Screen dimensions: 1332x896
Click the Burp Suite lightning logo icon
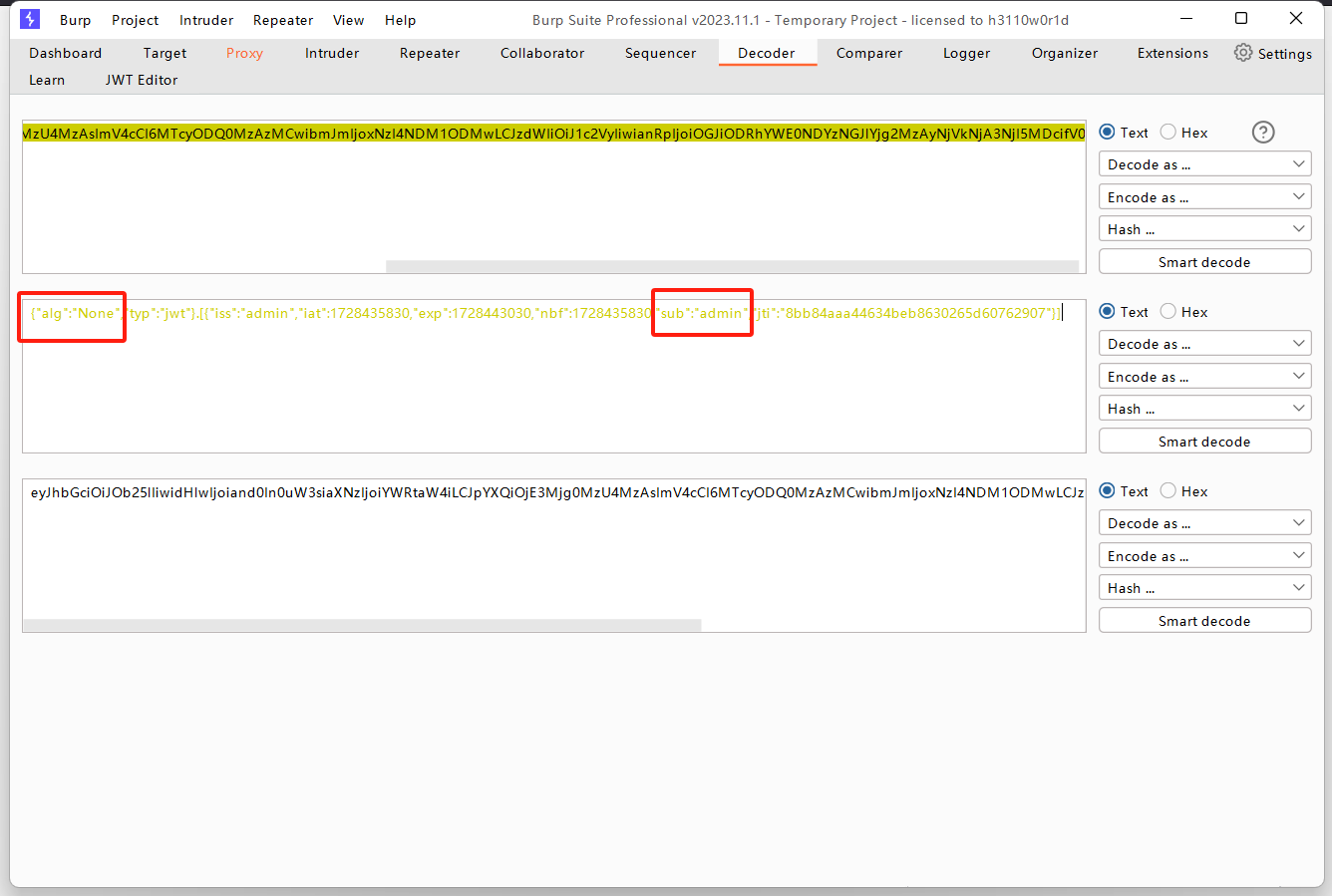tap(30, 19)
